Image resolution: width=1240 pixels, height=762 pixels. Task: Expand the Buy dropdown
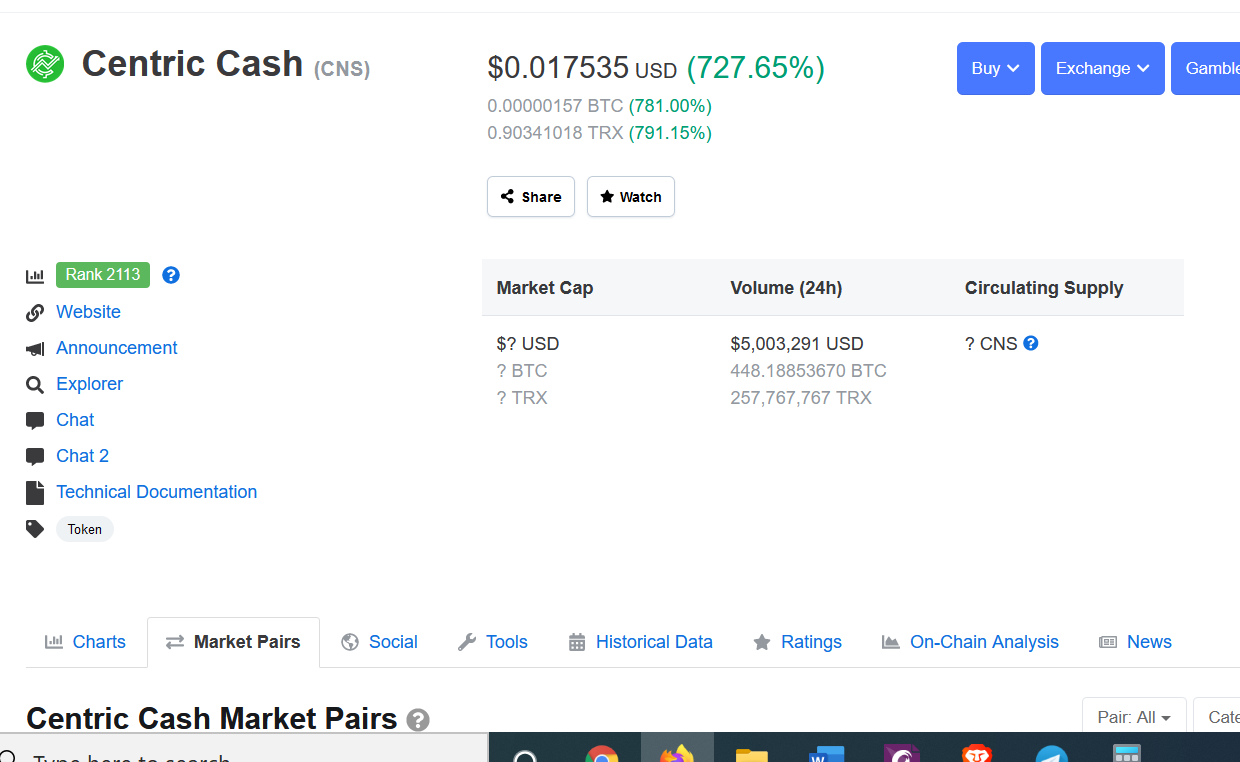(x=994, y=68)
